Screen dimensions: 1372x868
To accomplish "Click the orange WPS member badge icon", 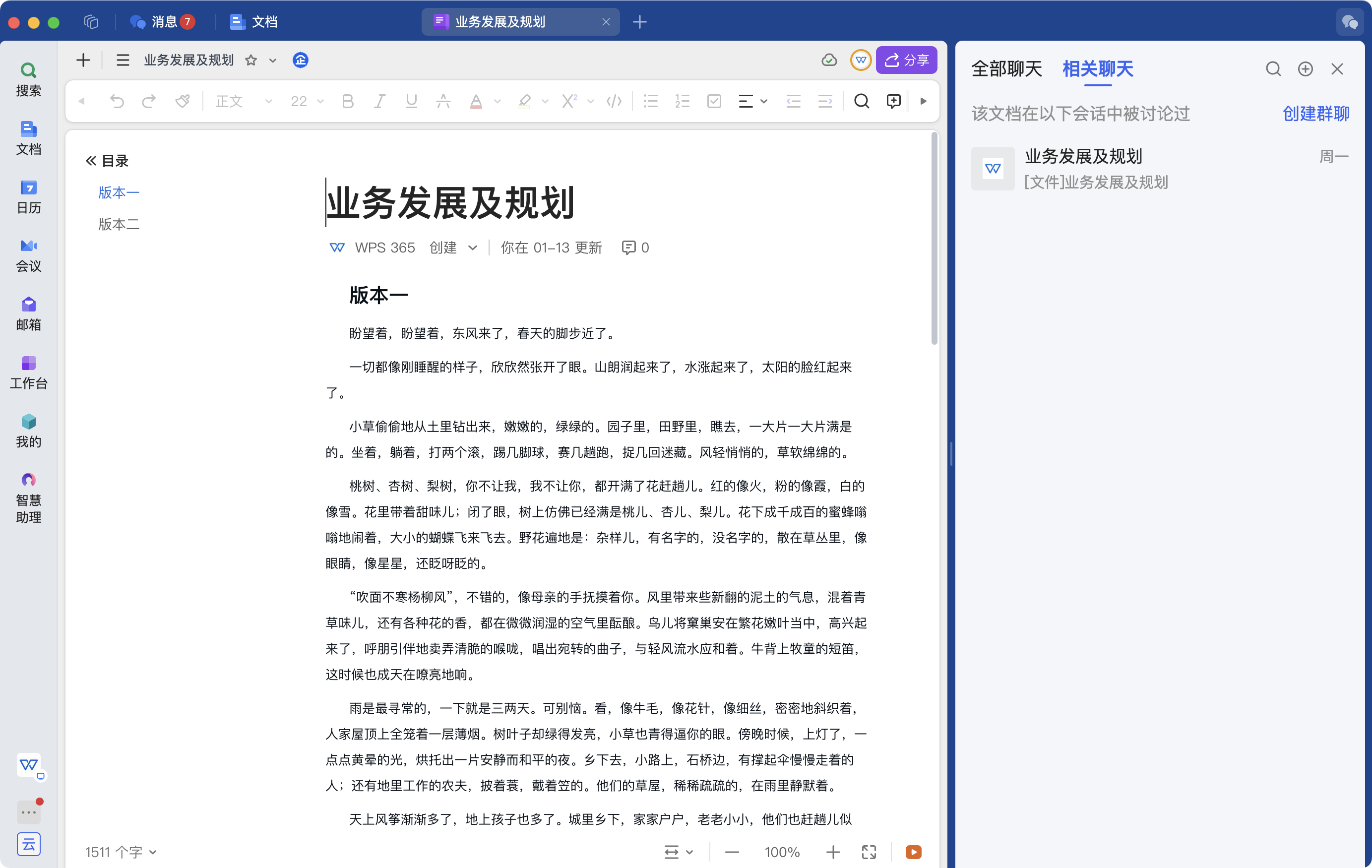I will tap(860, 60).
